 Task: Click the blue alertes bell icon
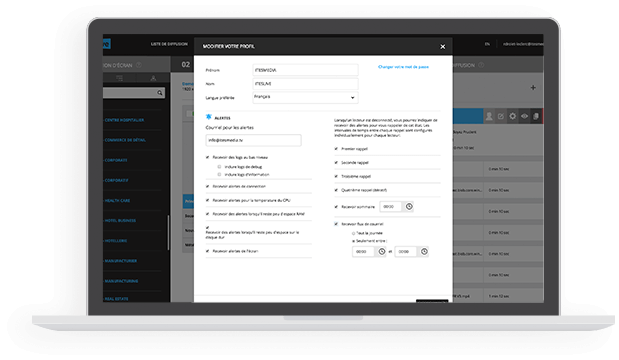coord(208,117)
